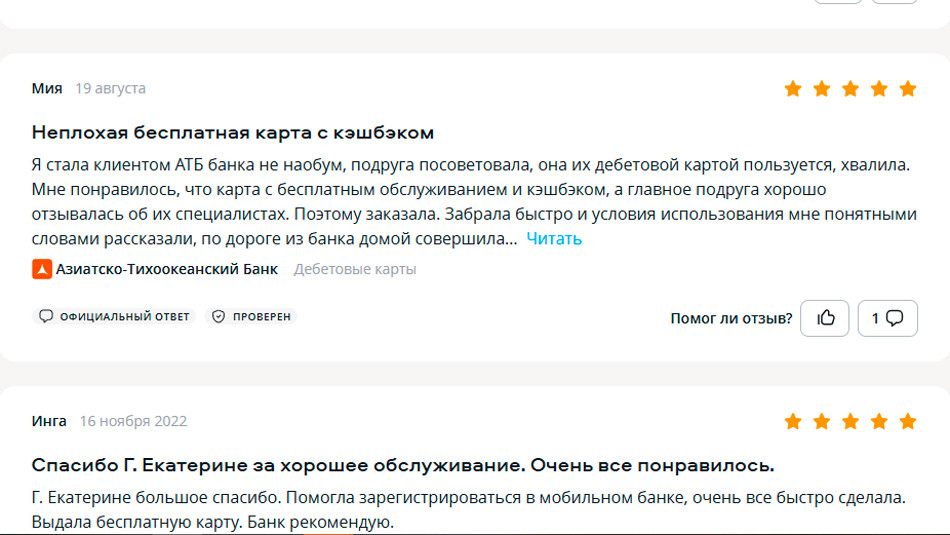Image resolution: width=950 pixels, height=535 pixels.
Task: Like Мия's review with thumbs-up
Action: tap(825, 318)
